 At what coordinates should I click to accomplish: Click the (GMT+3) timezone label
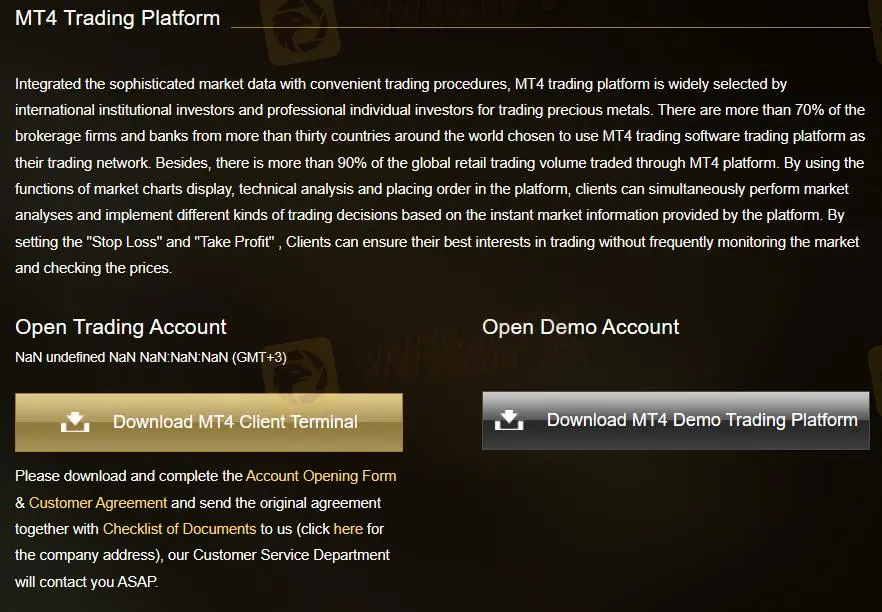(x=259, y=357)
